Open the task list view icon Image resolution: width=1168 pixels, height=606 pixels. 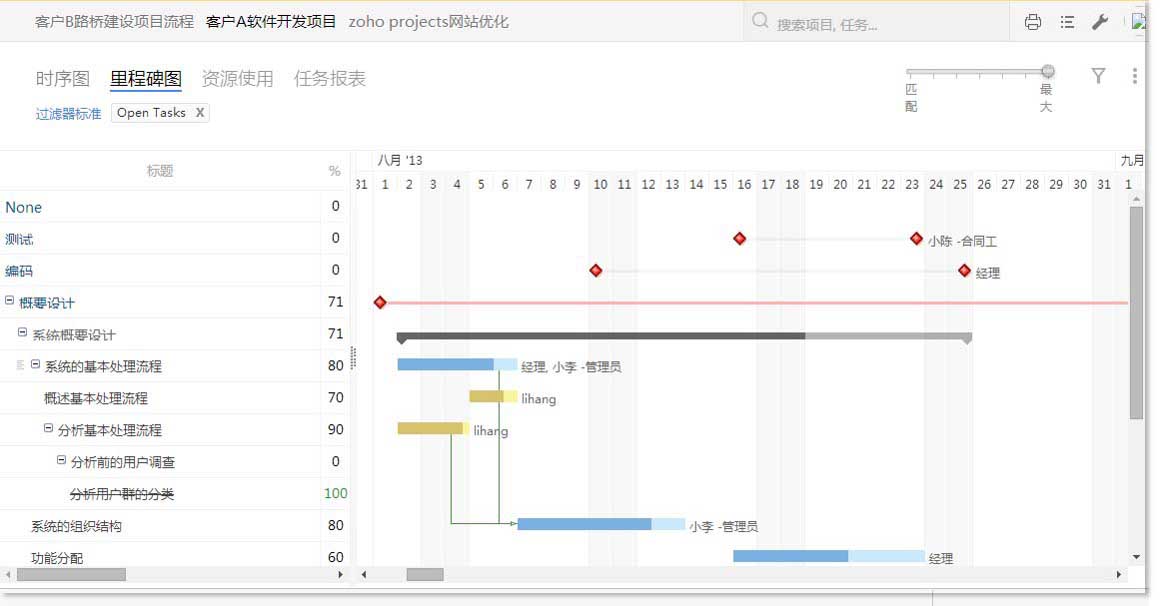1067,22
